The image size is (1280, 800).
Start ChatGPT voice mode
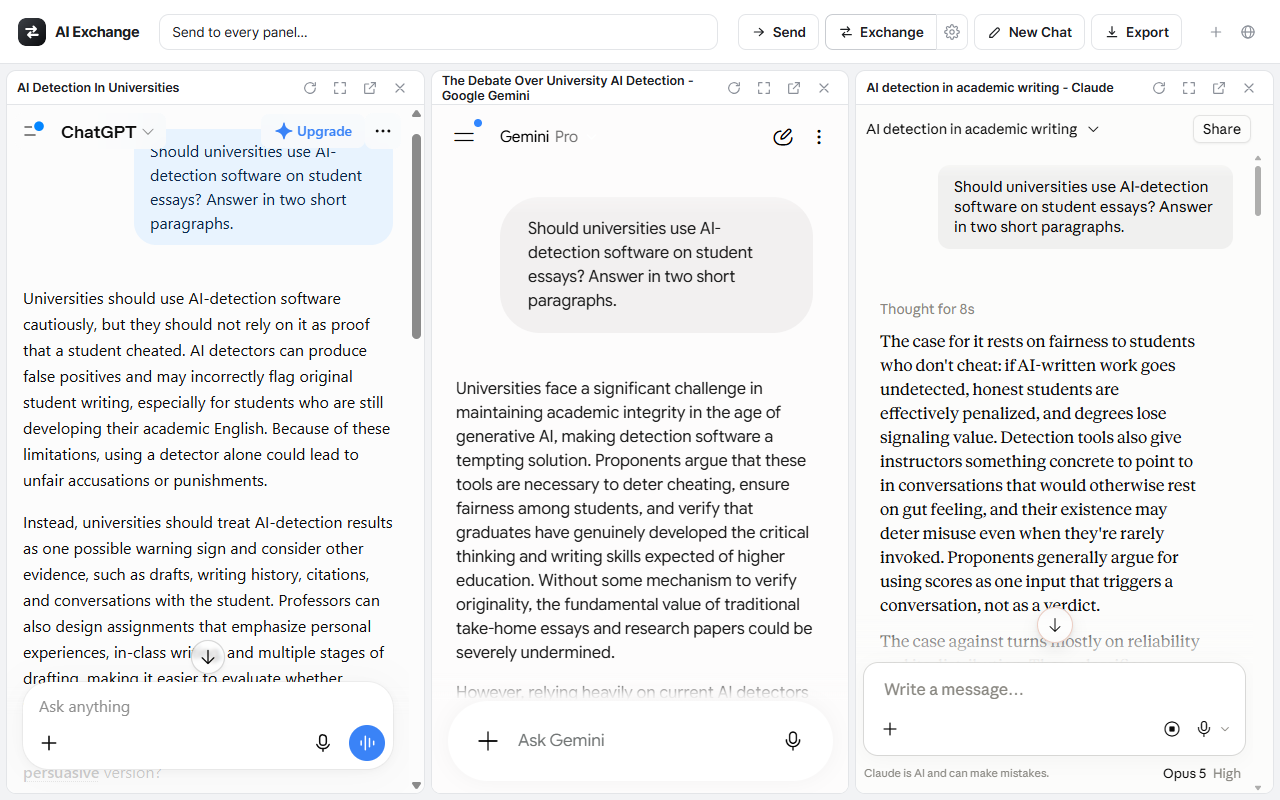(367, 743)
